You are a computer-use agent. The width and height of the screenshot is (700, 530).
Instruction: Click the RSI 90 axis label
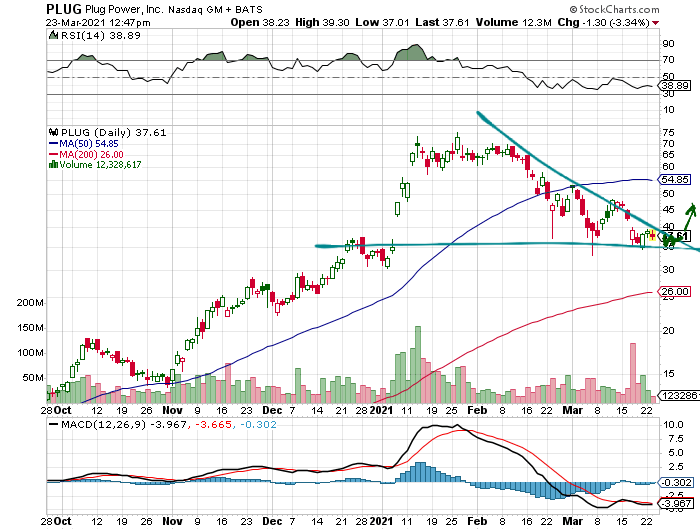669,44
